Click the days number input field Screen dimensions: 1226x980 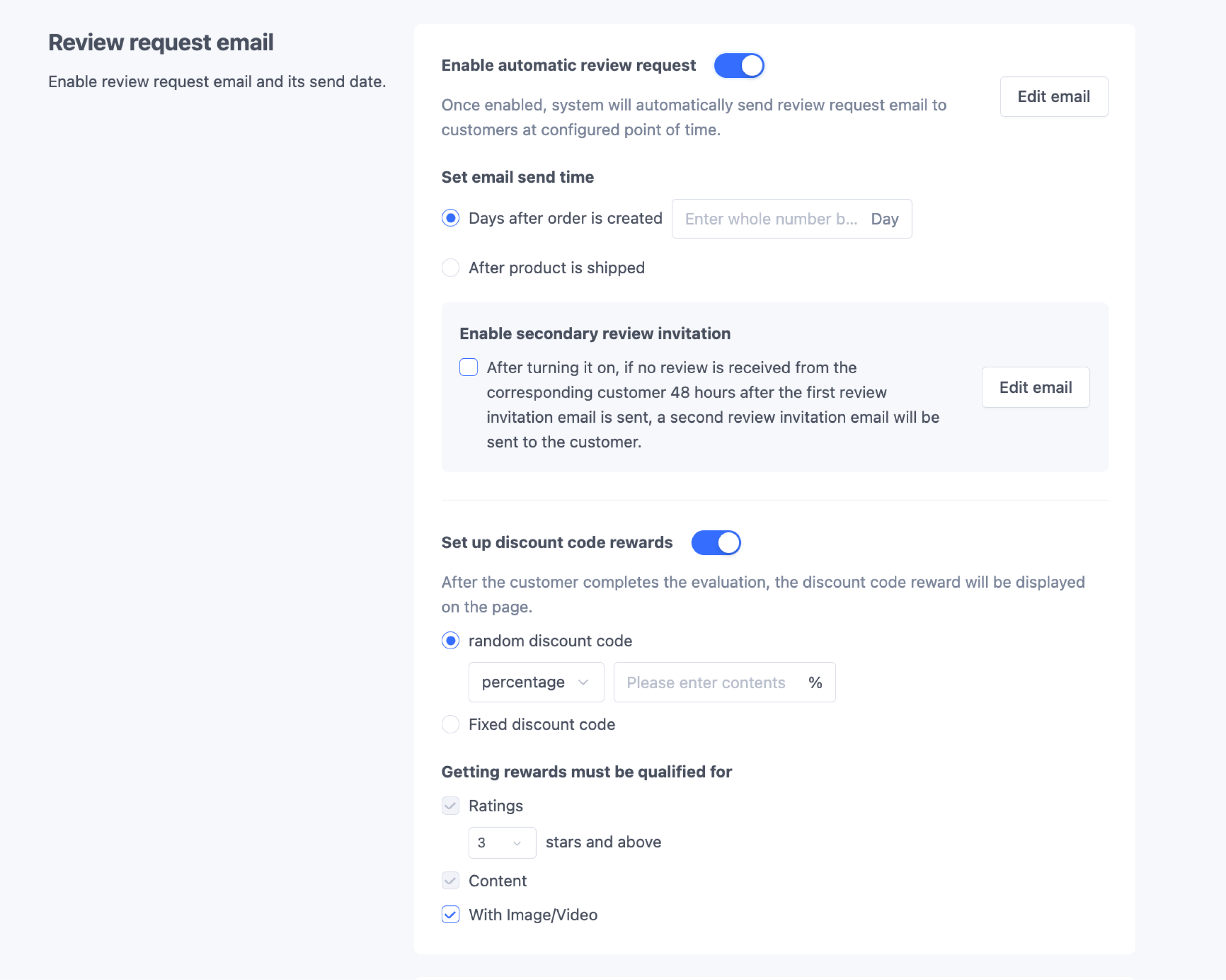point(771,219)
